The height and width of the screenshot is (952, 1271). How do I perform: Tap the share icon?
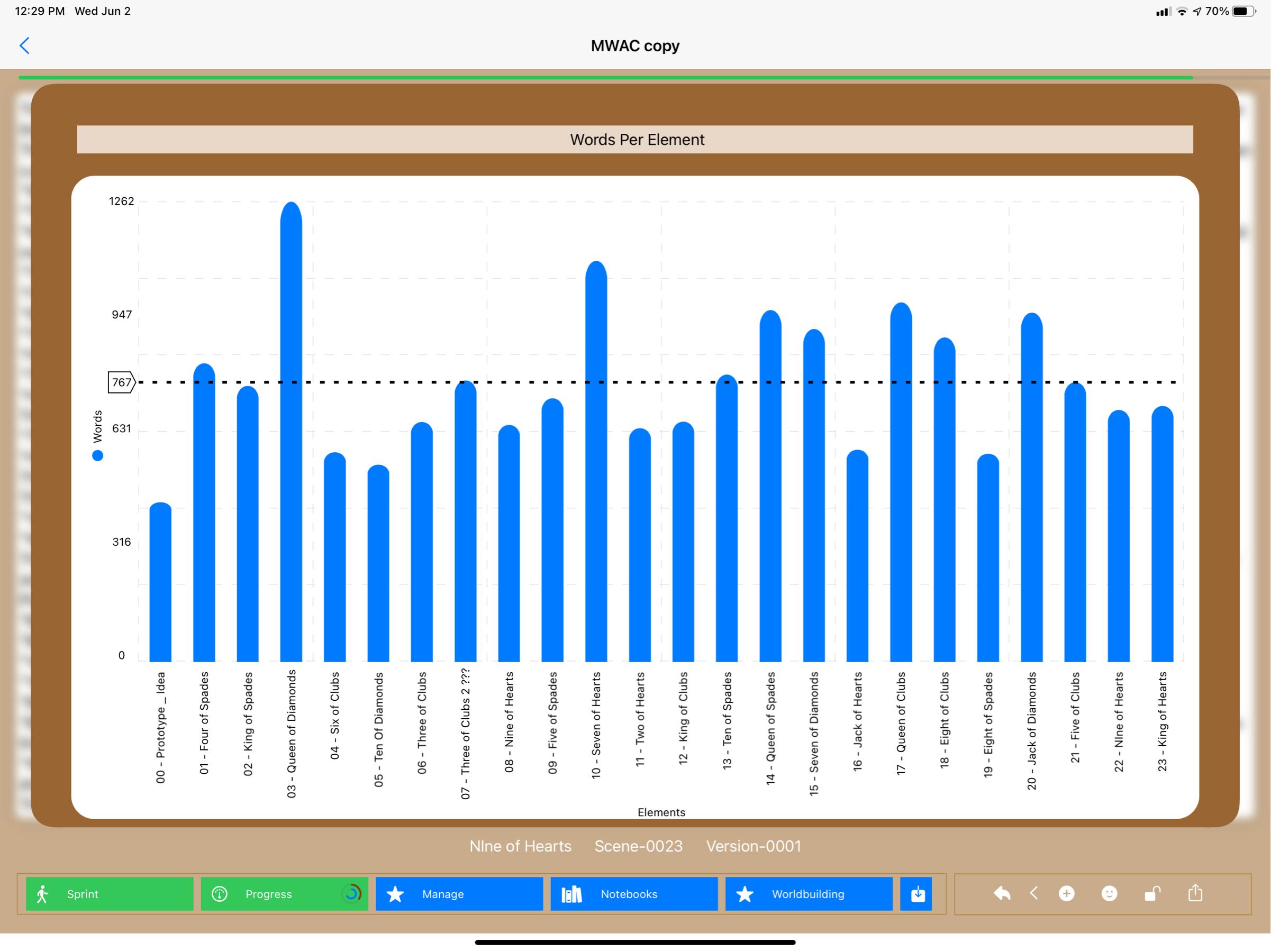(1195, 893)
